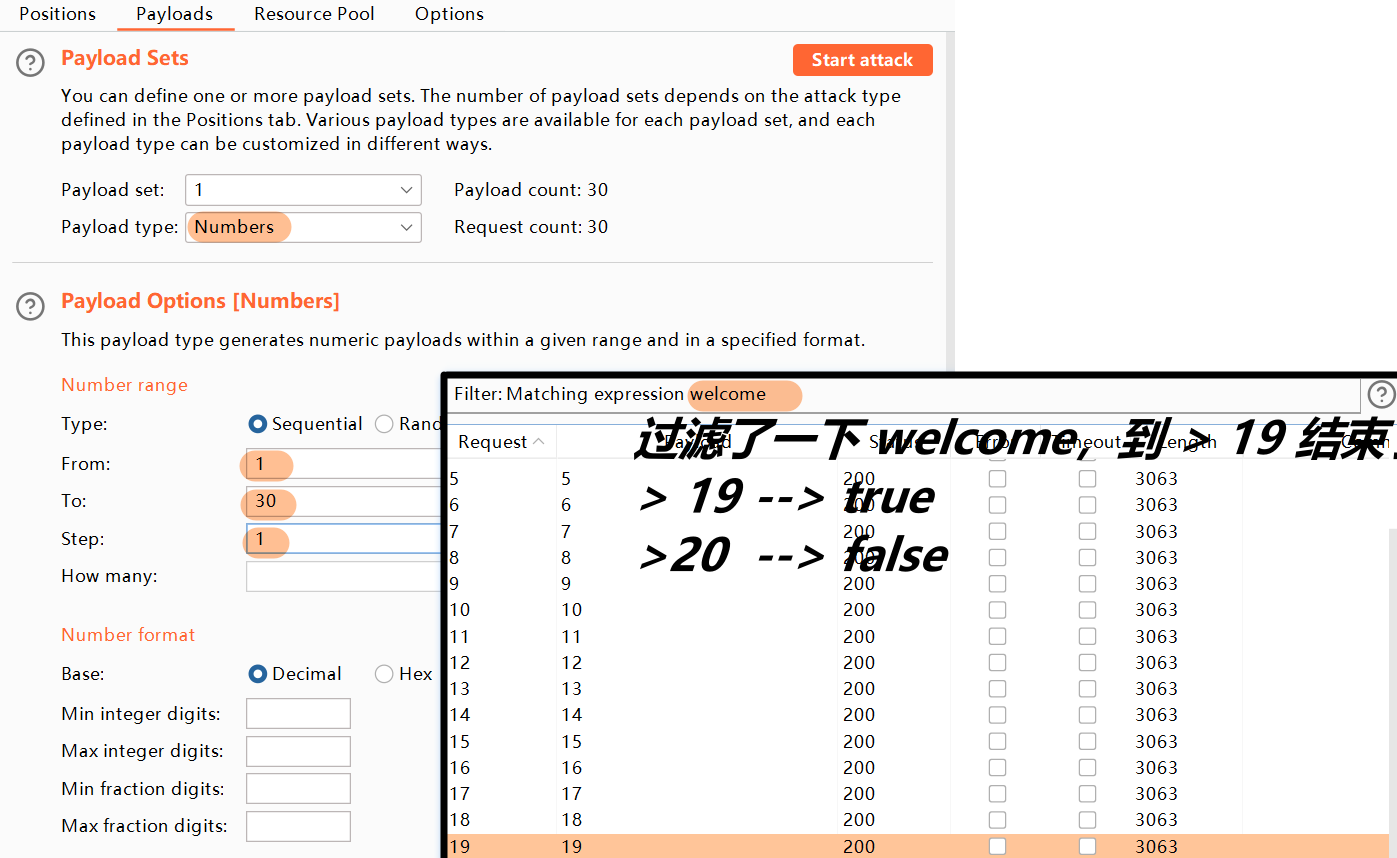Click the Request column sort arrow

coord(539,442)
